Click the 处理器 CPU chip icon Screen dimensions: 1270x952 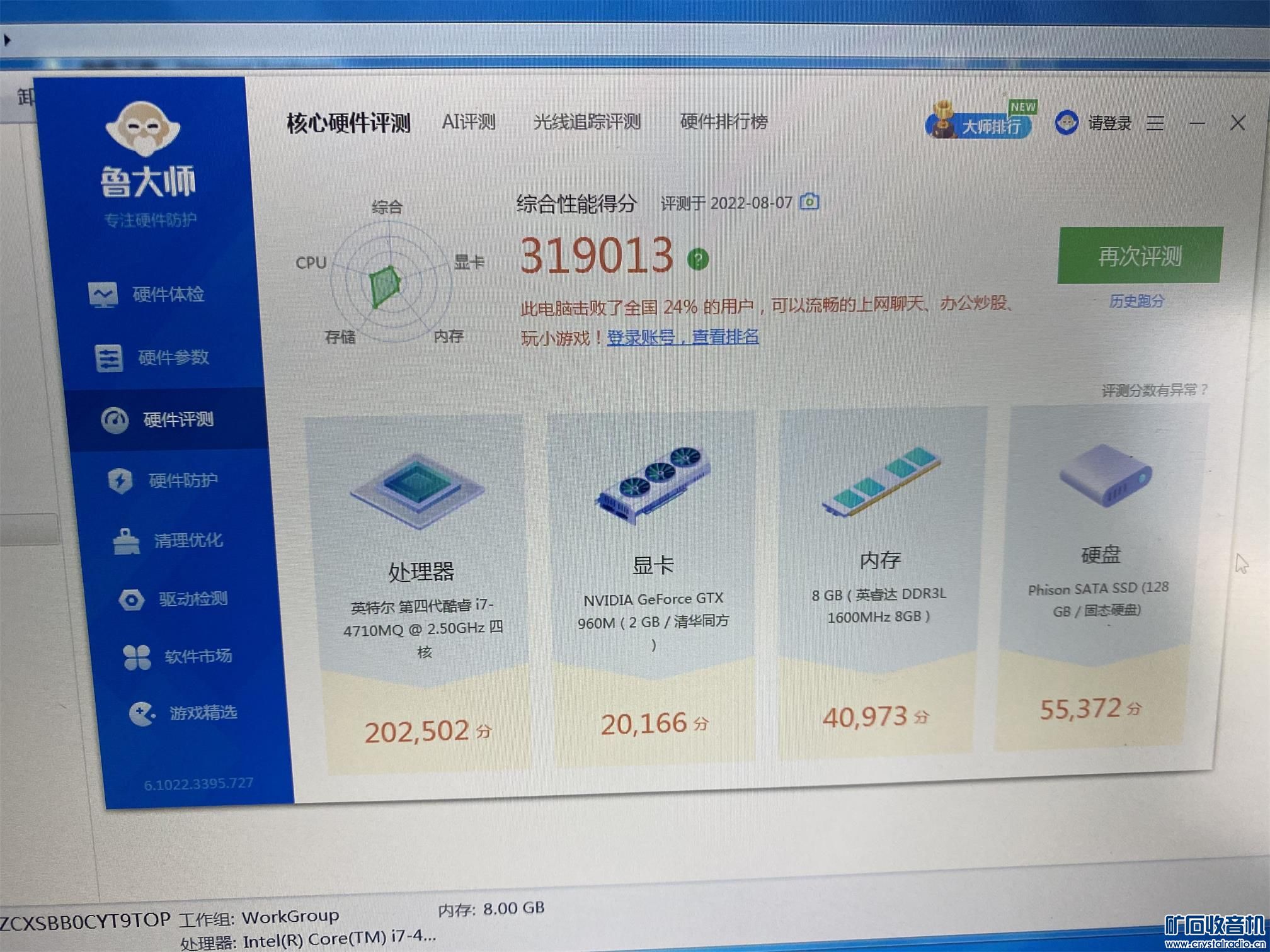(x=417, y=491)
